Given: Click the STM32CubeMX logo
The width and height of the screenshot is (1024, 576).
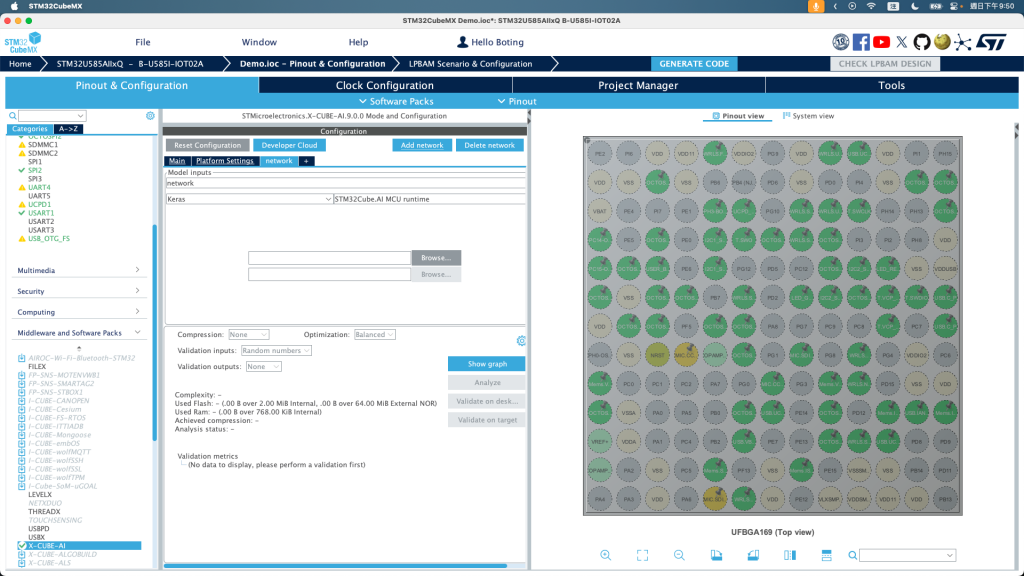Looking at the screenshot, I should coord(23,43).
